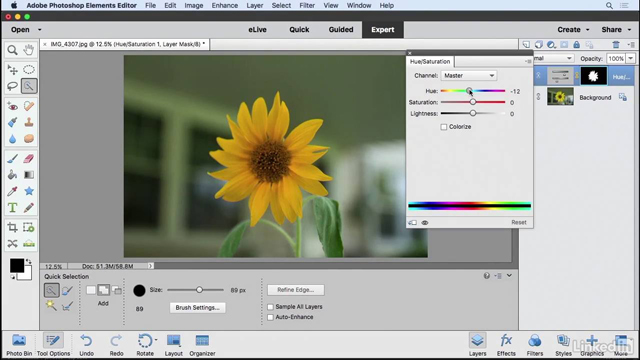640x360 pixels.
Task: Expand the Create dropdown
Action: 573,30
